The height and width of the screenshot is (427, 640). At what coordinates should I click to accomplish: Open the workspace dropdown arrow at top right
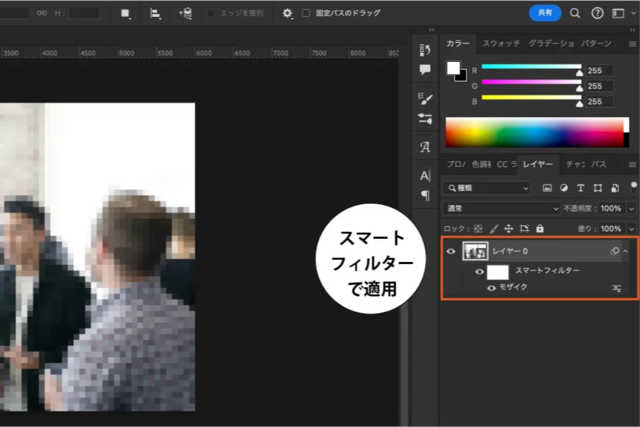633,13
